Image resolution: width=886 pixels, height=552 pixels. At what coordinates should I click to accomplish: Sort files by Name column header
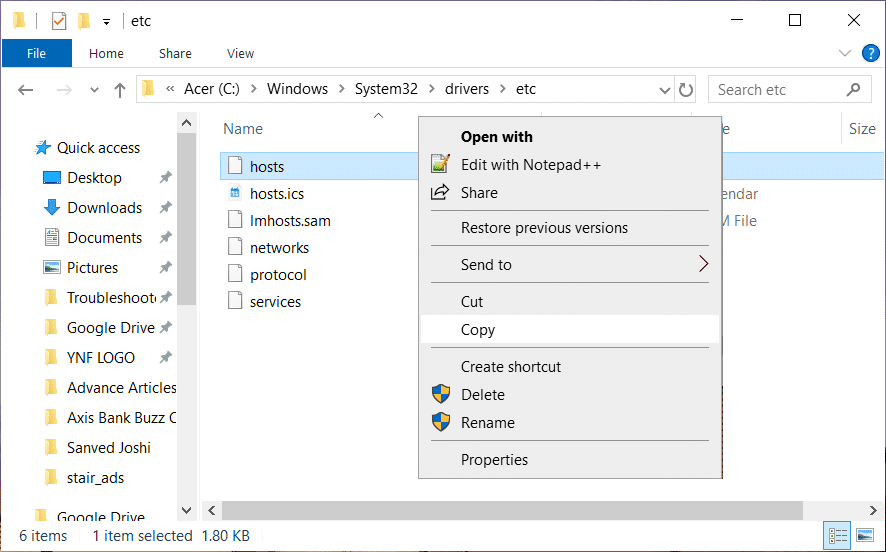click(x=243, y=129)
